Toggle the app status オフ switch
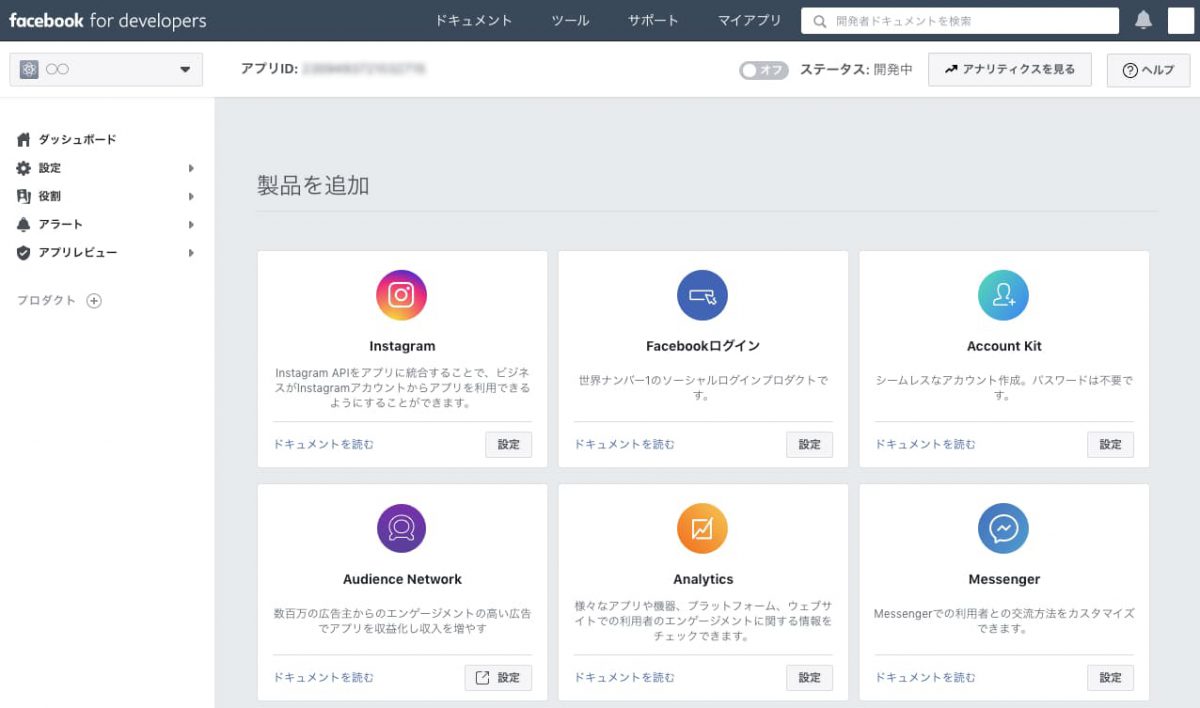Viewport: 1200px width, 708px height. click(763, 69)
